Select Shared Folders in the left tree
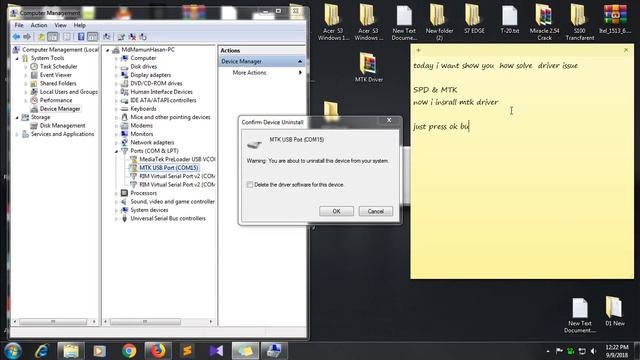Viewport: 640px width, 360px height. click(x=58, y=84)
